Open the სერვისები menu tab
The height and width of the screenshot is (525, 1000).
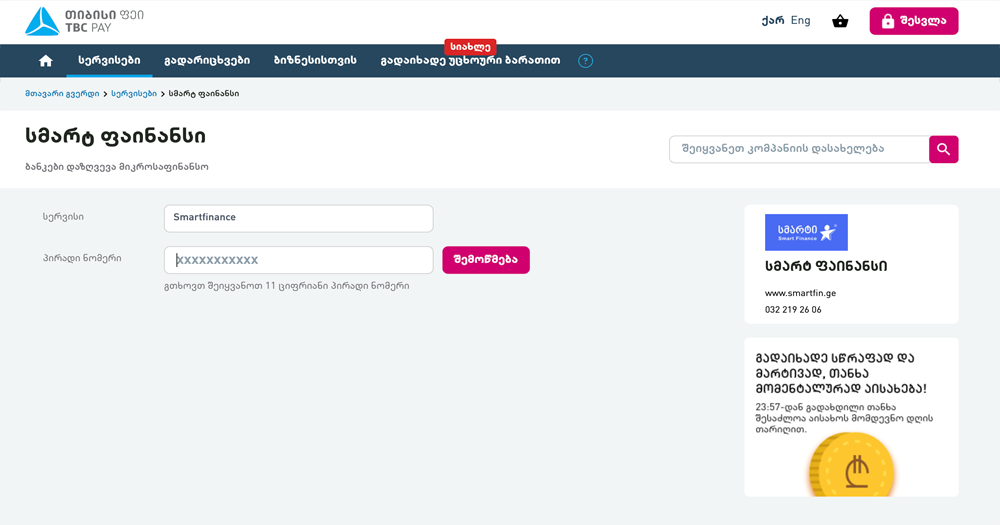tap(109, 61)
